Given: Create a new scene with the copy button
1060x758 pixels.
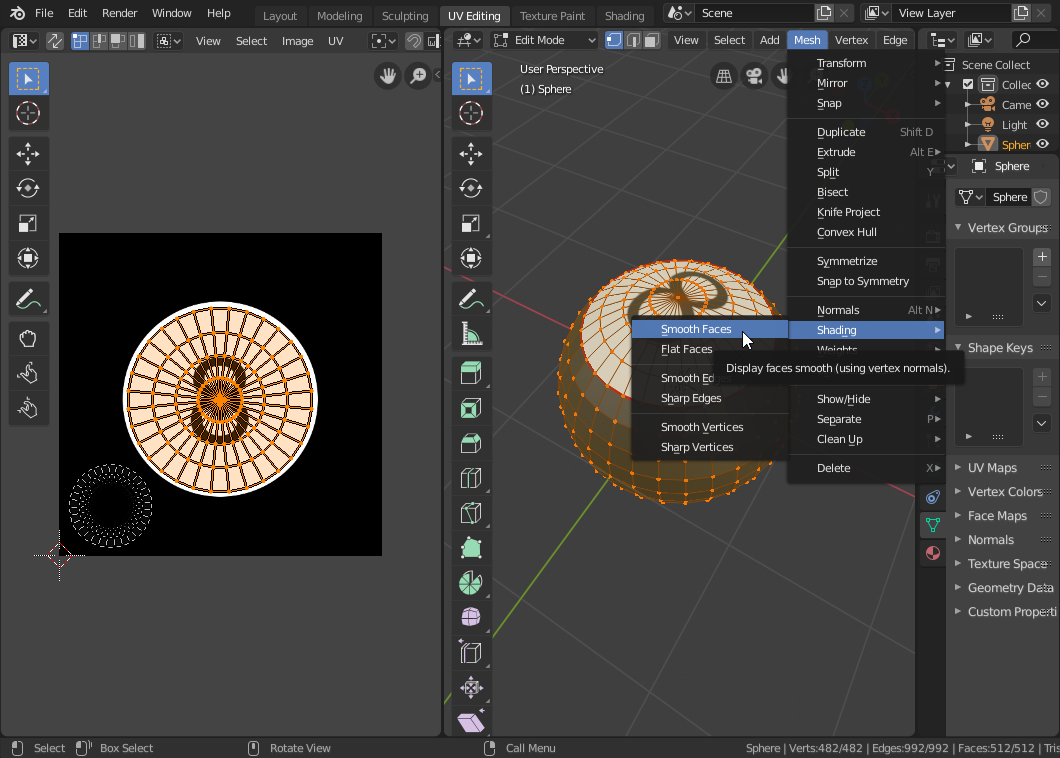Looking at the screenshot, I should point(824,13).
